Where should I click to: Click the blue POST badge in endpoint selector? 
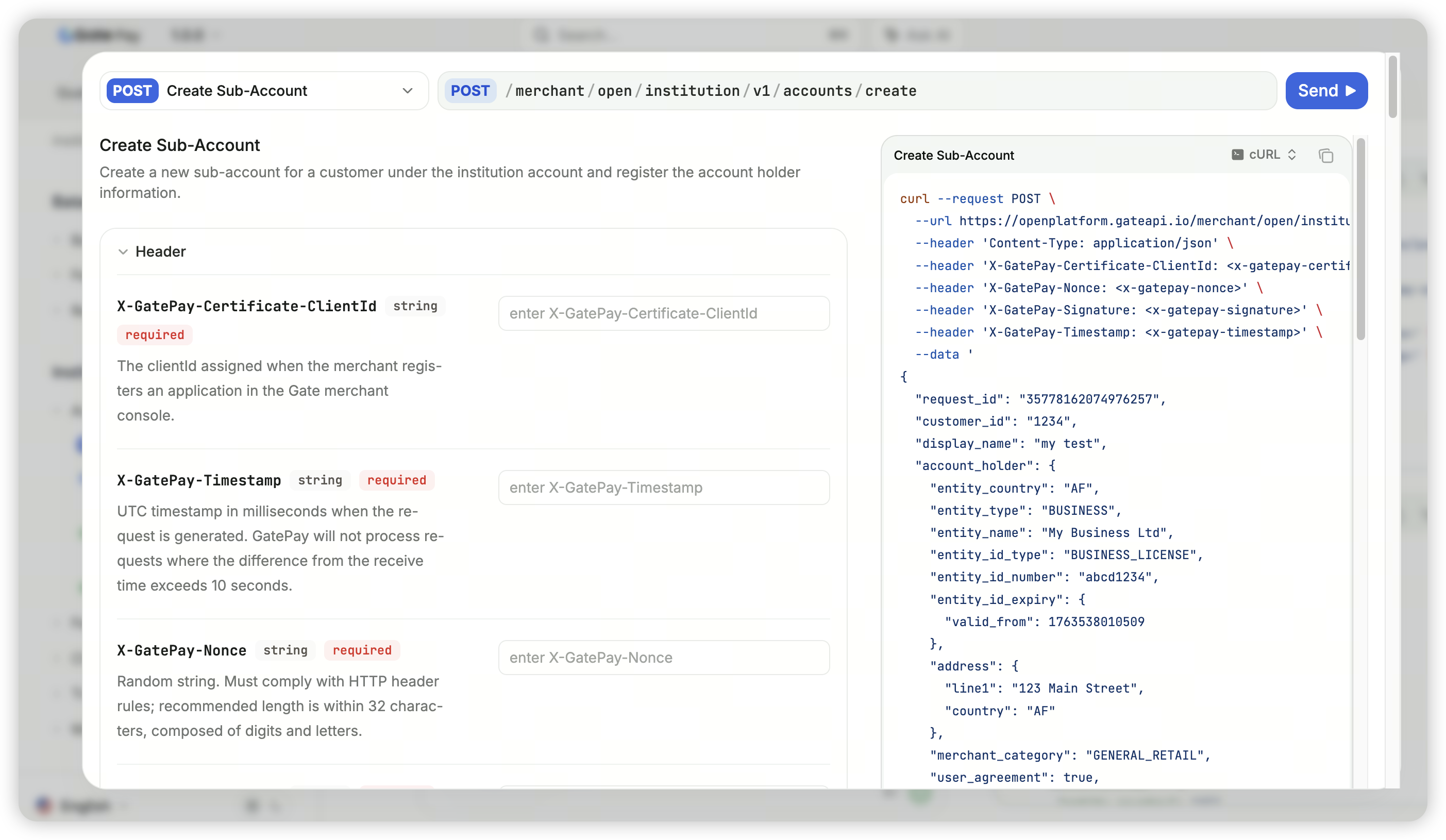(132, 91)
